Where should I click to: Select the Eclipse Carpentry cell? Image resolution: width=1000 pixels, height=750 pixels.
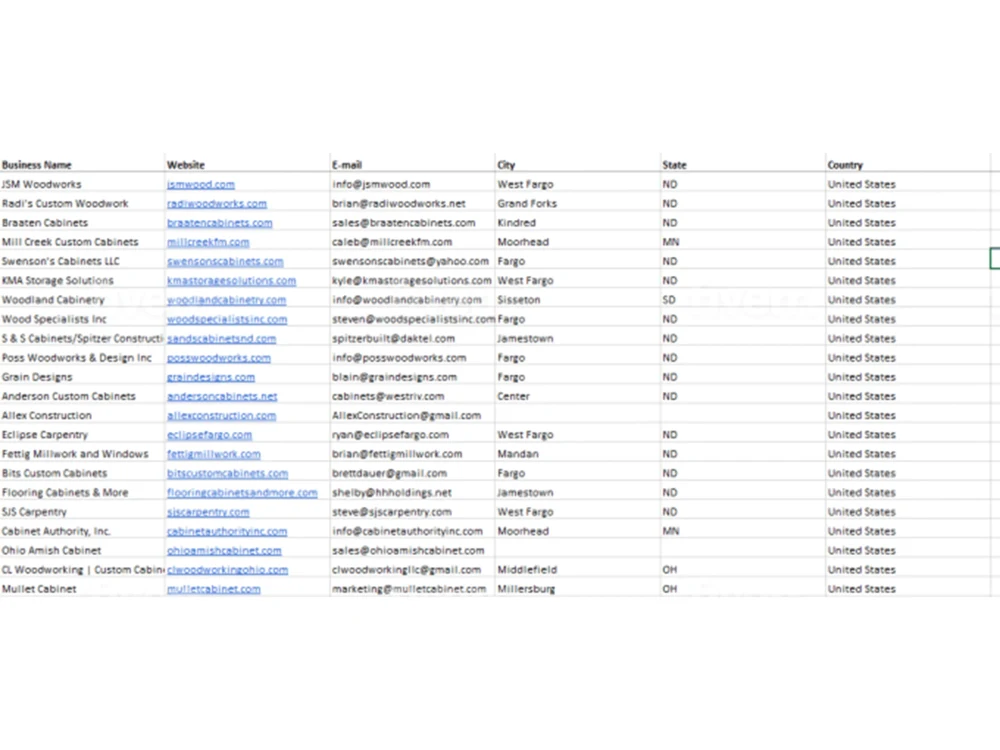tap(82, 435)
